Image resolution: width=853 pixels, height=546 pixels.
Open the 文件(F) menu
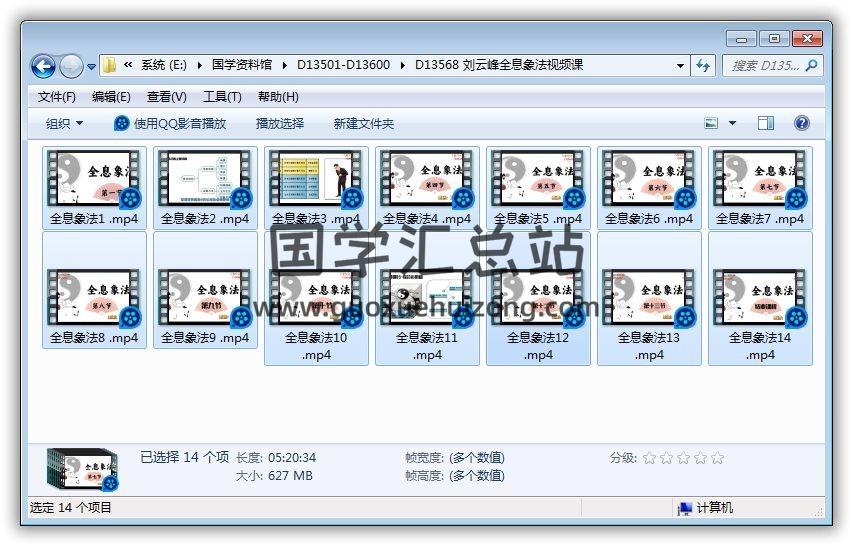(57, 97)
